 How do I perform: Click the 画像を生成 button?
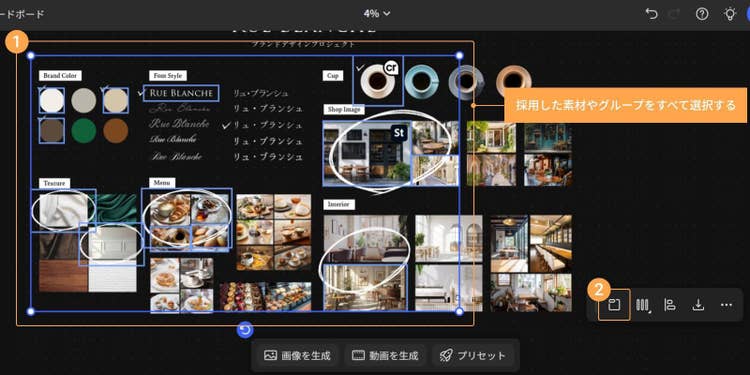pyautogui.click(x=297, y=355)
